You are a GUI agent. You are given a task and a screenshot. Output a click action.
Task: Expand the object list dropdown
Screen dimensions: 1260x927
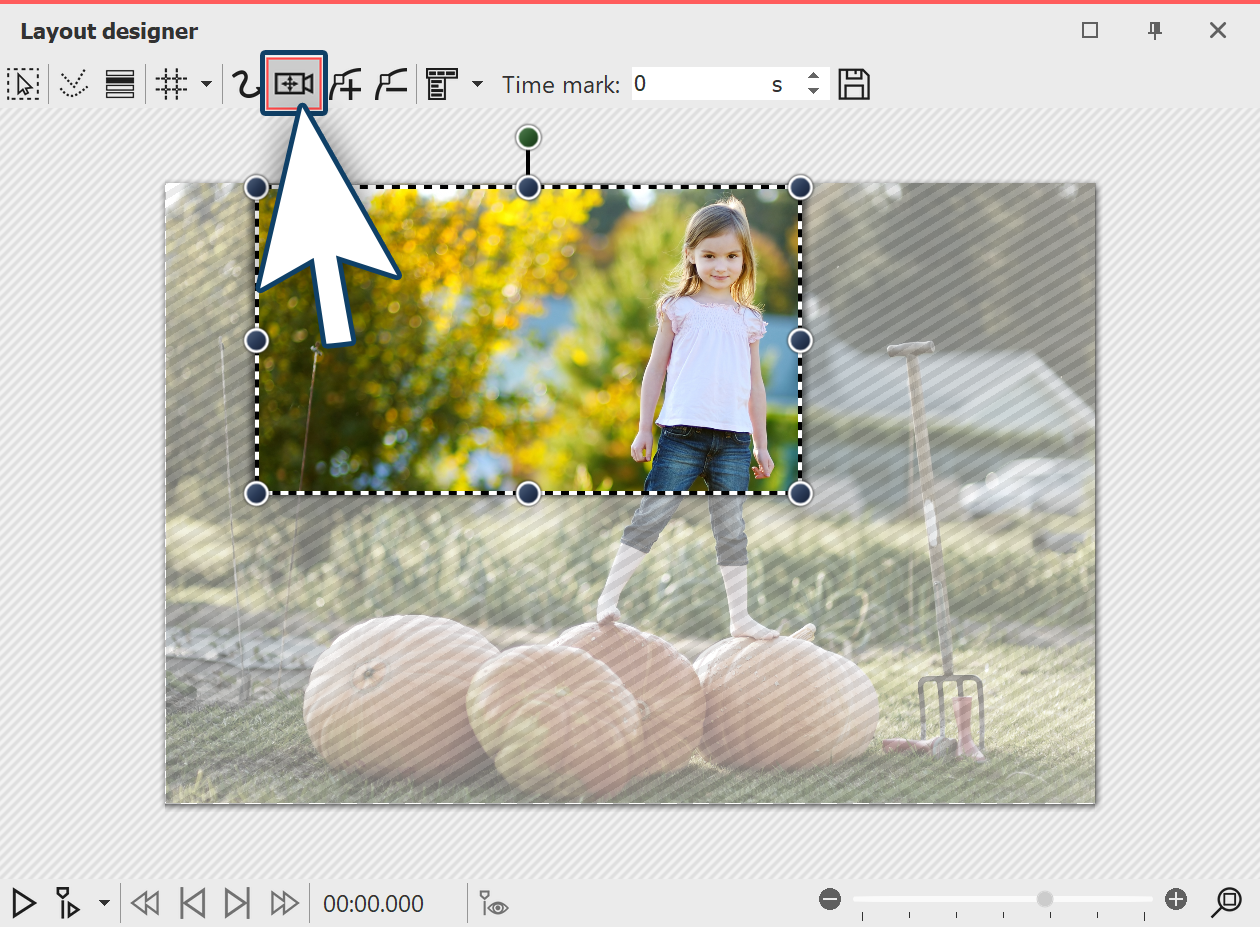coord(478,84)
